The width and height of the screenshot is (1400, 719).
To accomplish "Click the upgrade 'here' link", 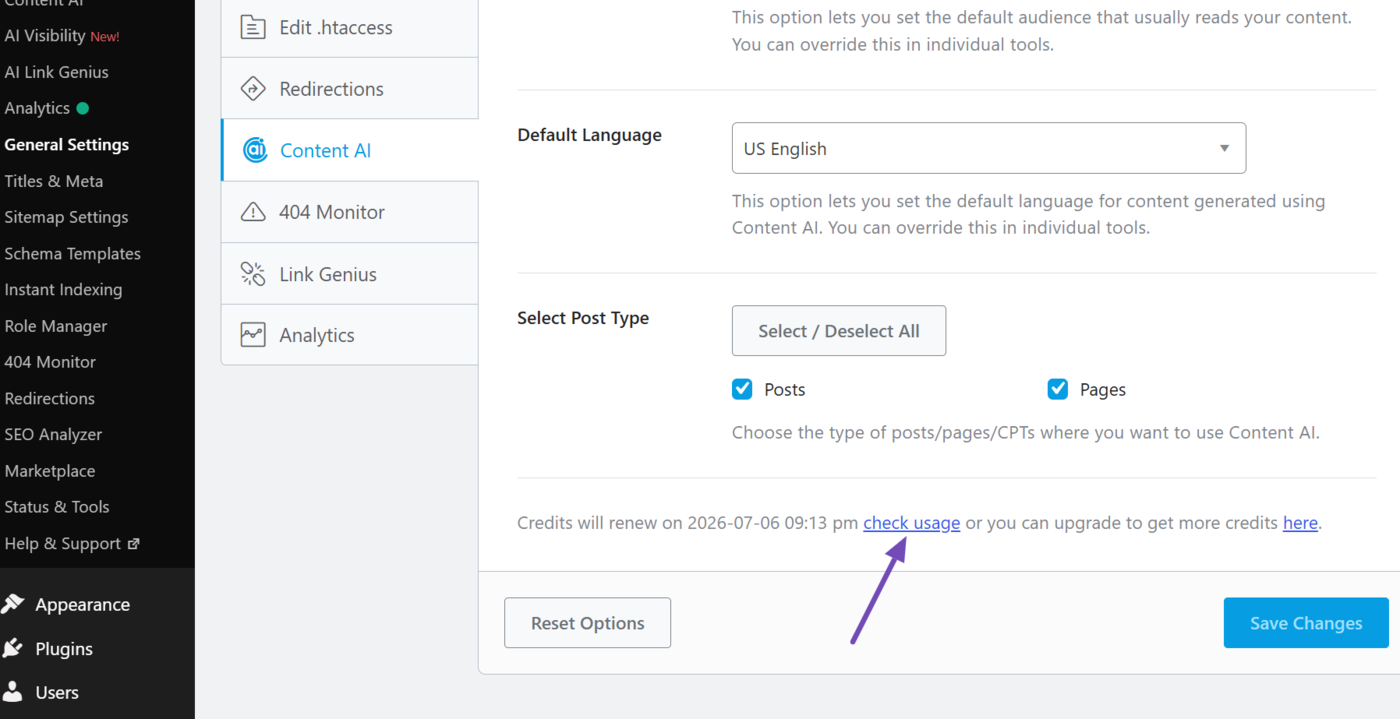I will point(1300,522).
